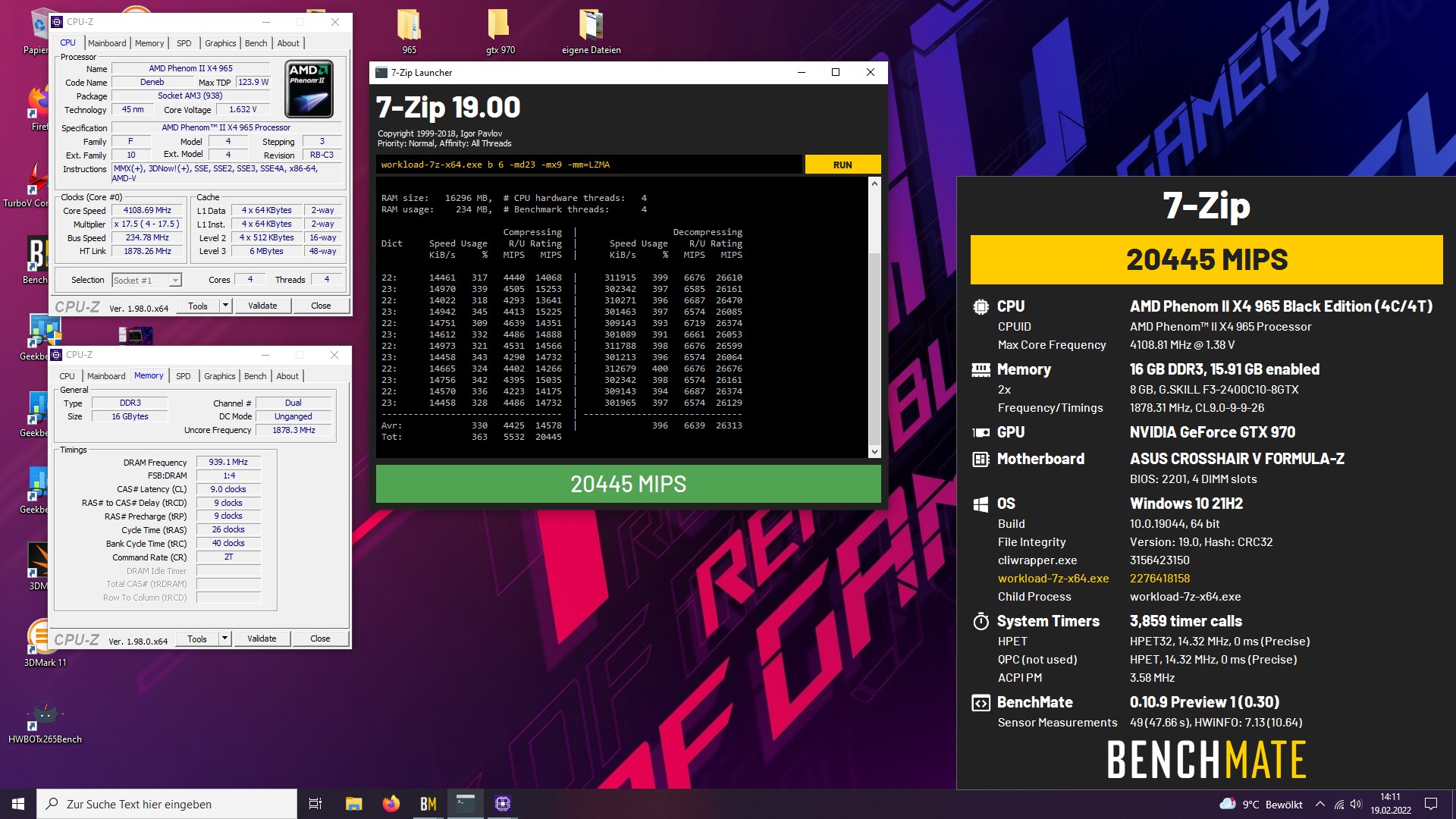This screenshot has width=1456, height=819.
Task: Open the Graphics tab in top CPU-Z
Action: [x=220, y=43]
